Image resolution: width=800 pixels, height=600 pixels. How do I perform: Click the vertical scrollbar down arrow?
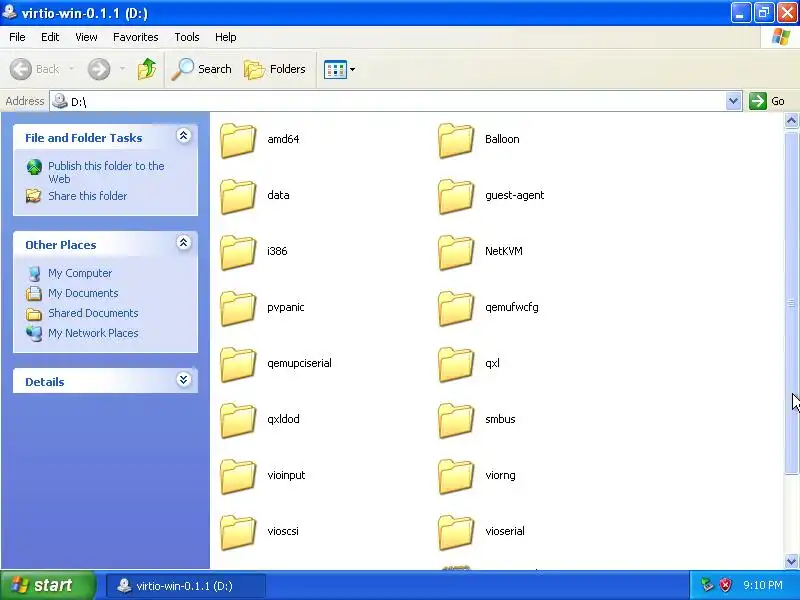click(791, 561)
